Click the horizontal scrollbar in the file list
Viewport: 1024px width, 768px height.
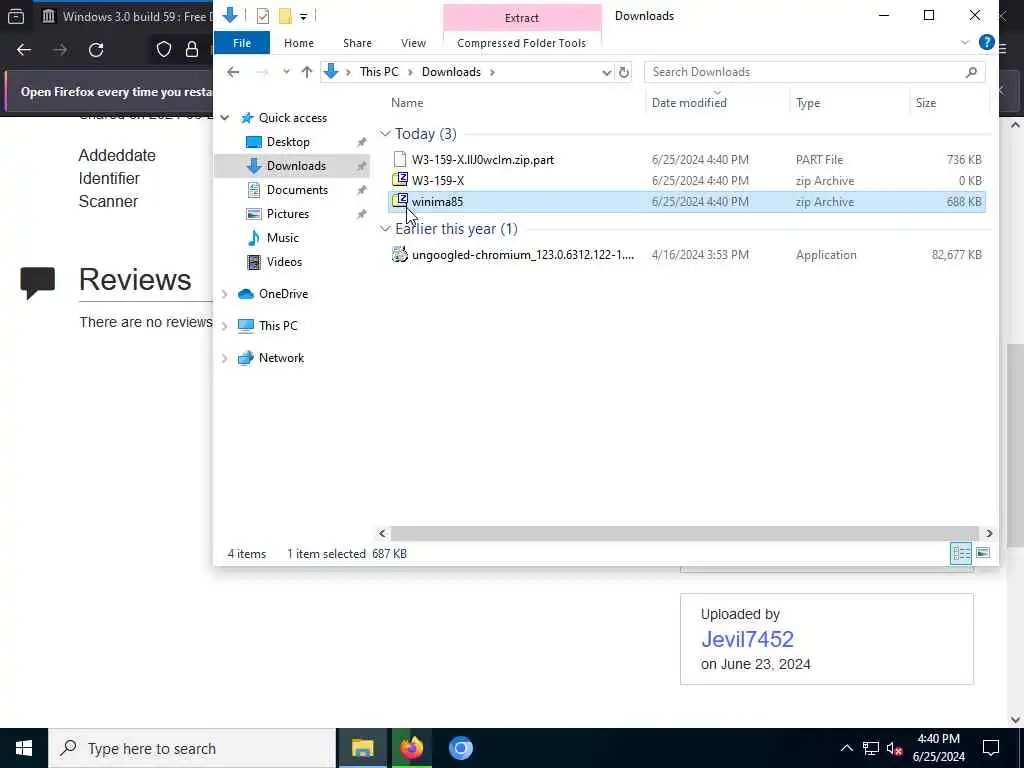click(x=684, y=534)
